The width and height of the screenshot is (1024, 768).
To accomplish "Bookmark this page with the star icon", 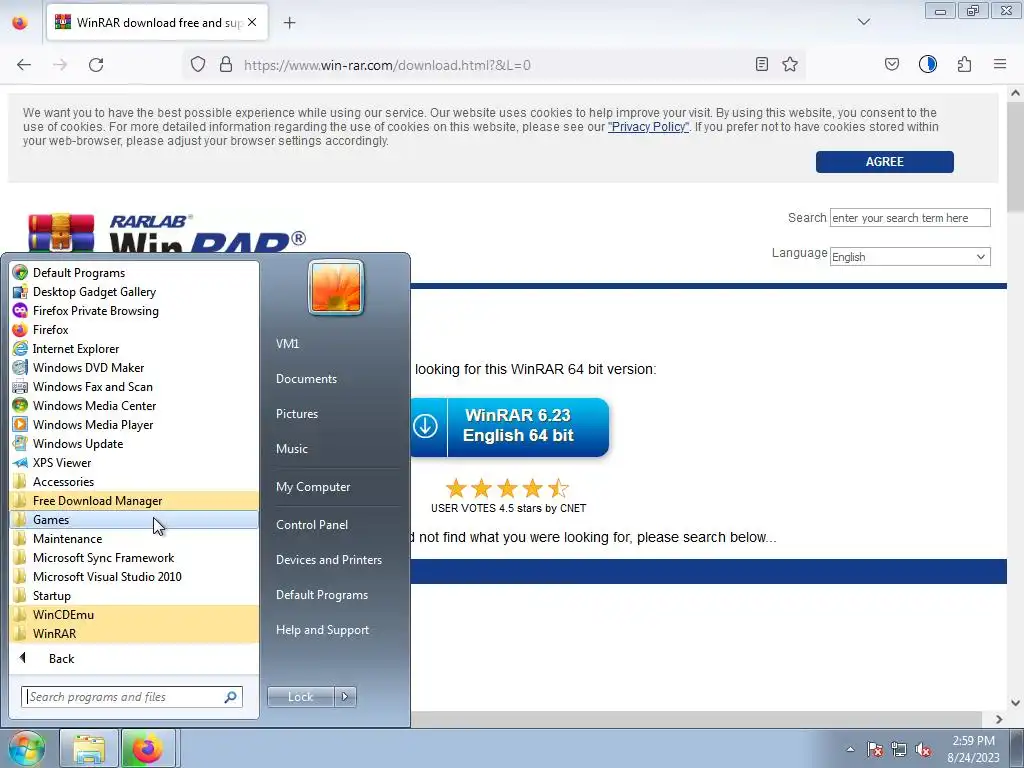I will pos(790,64).
